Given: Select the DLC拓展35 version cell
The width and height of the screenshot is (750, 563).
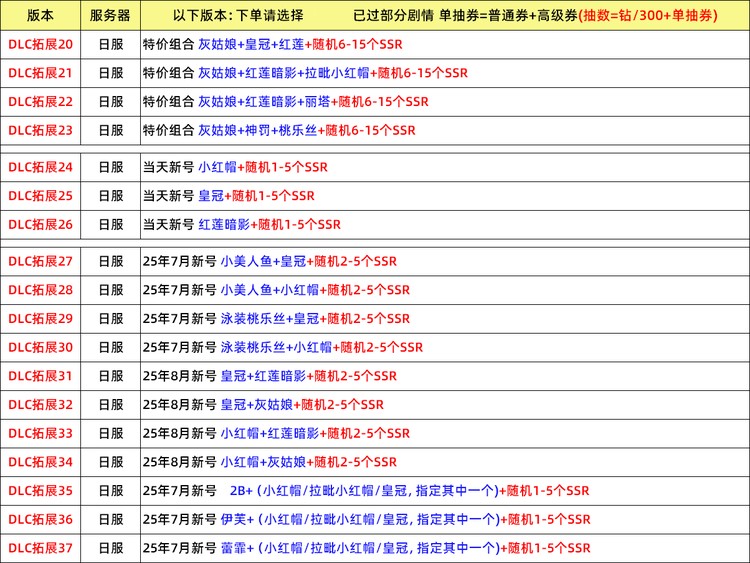Looking at the screenshot, I should [40, 491].
